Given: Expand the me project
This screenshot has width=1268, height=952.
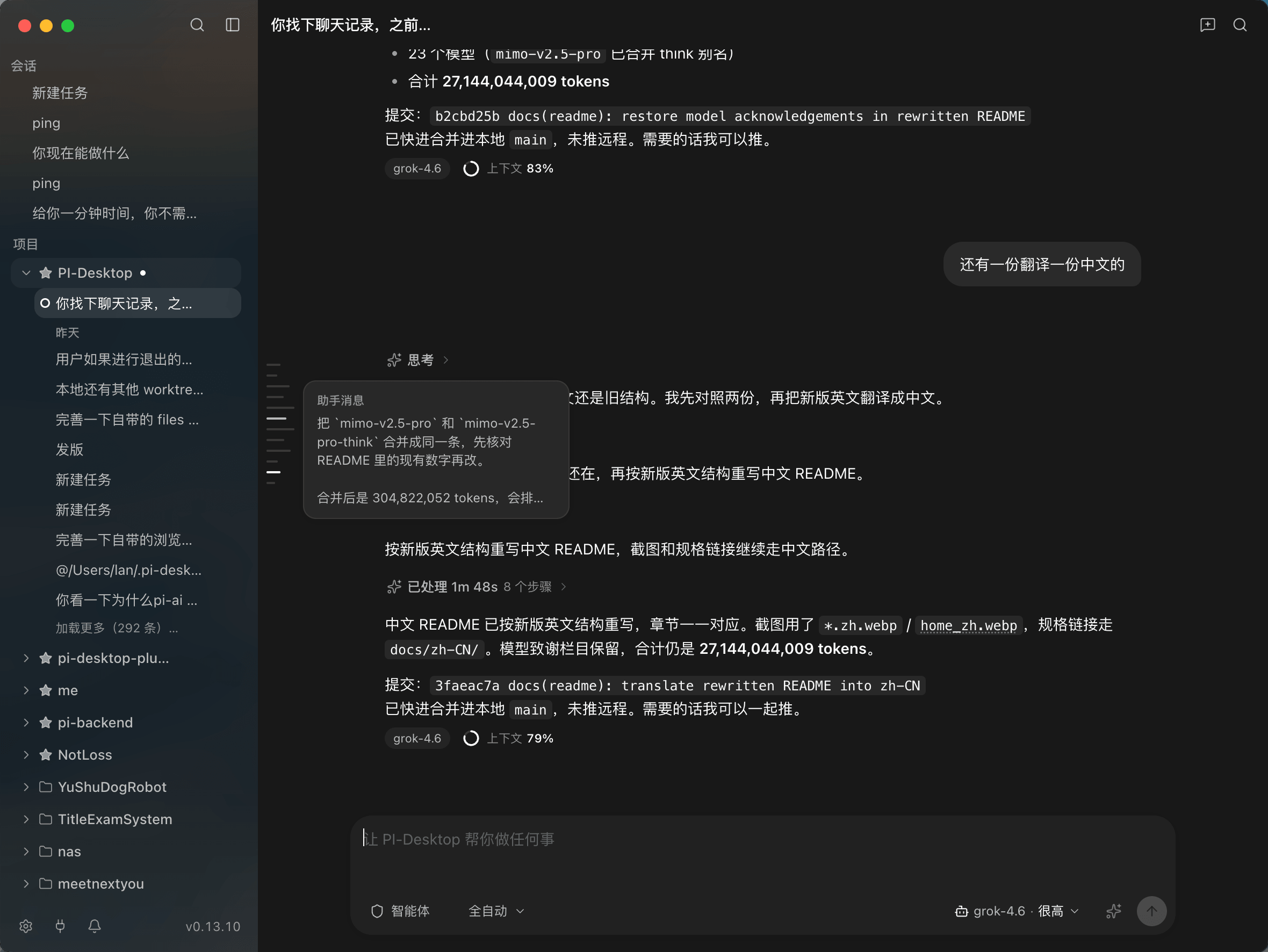Looking at the screenshot, I should click(26, 690).
